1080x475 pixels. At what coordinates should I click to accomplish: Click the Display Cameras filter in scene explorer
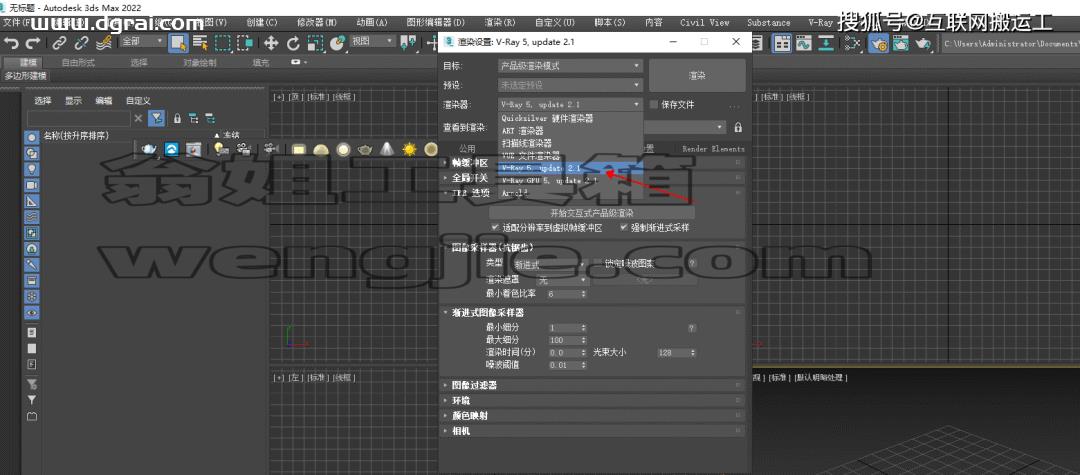[x=32, y=185]
